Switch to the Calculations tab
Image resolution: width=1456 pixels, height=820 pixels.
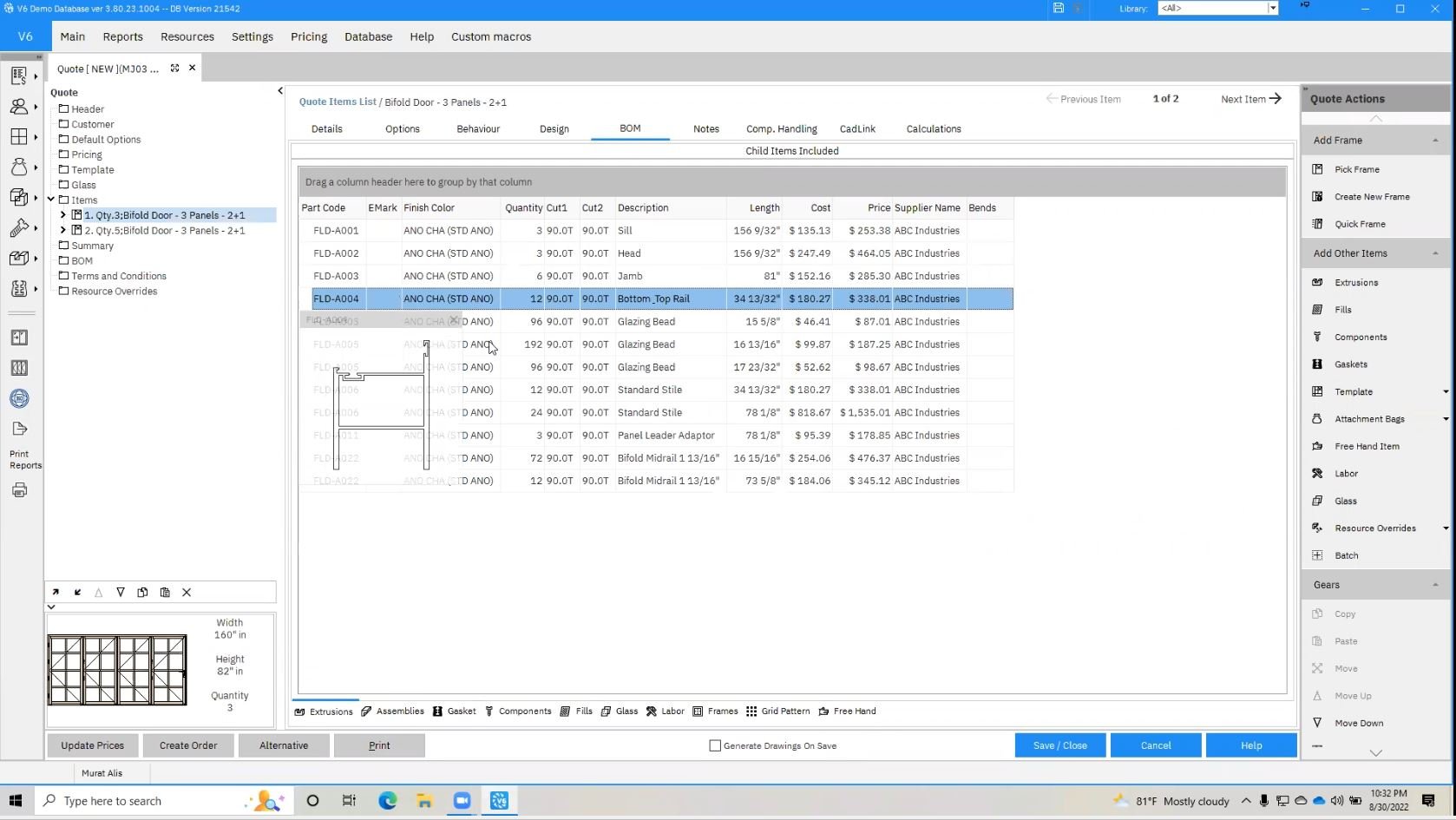(x=933, y=128)
